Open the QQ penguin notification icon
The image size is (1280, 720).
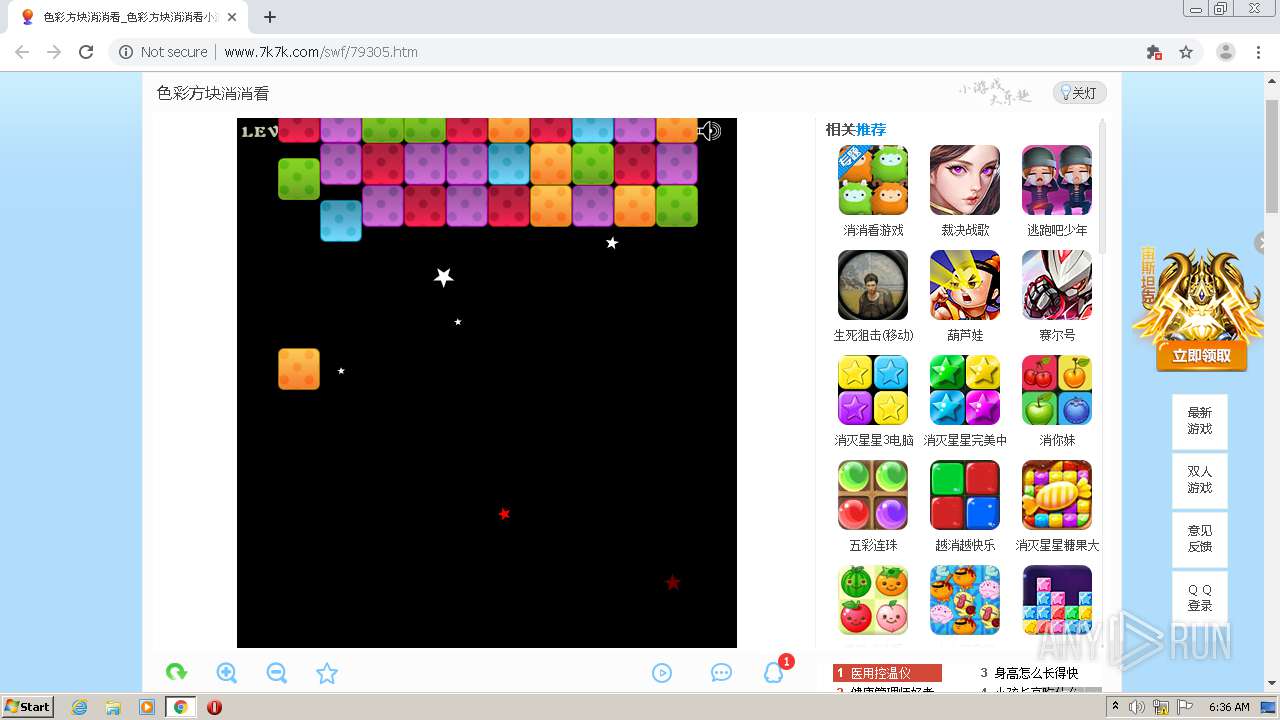(x=774, y=672)
